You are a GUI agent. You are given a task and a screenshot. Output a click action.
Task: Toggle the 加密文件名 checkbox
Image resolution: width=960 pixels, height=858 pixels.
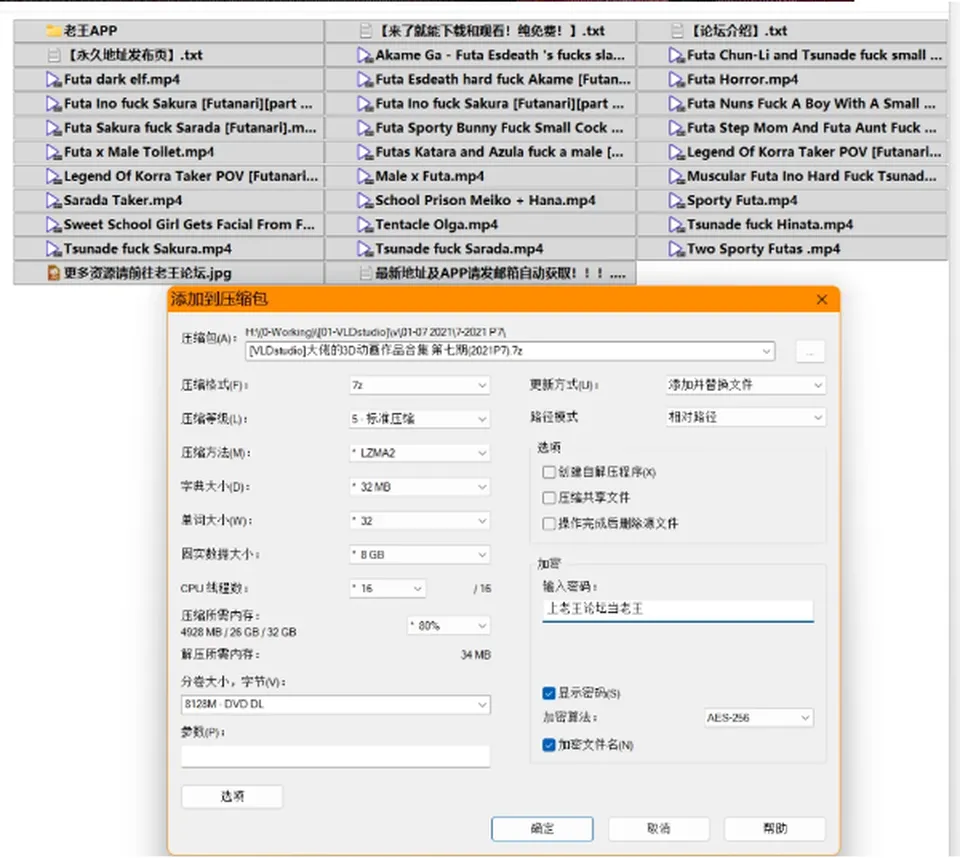point(549,745)
